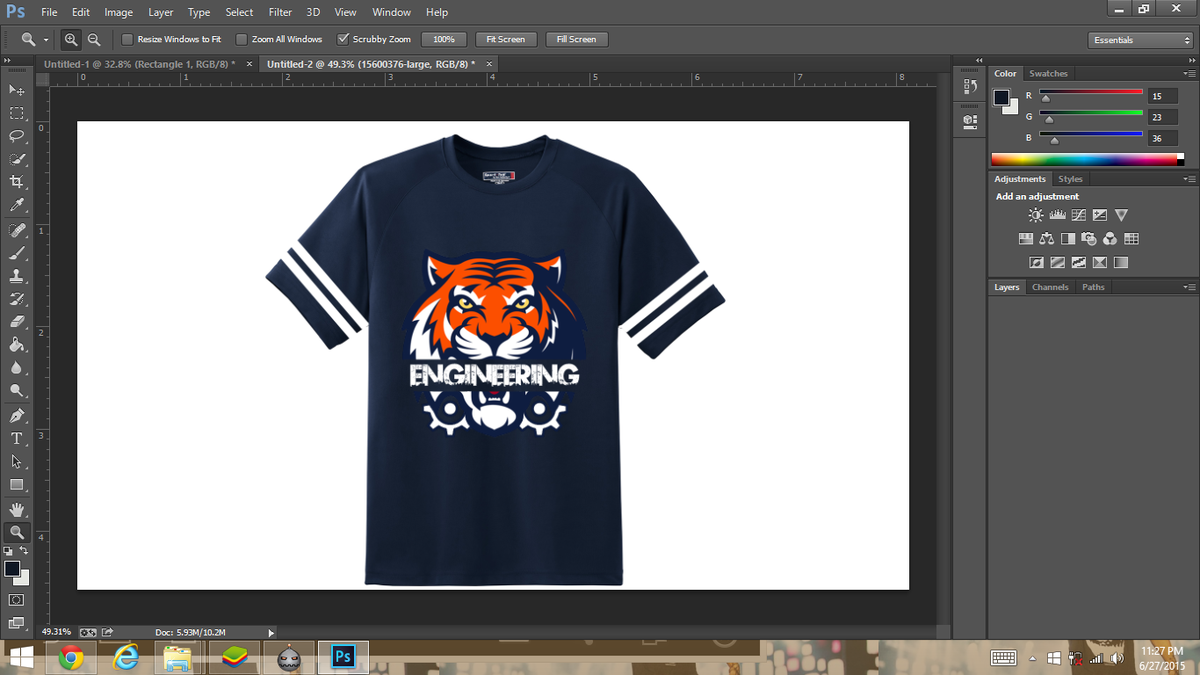Switch foreground and background colors
The width and height of the screenshot is (1200, 675).
(25, 551)
